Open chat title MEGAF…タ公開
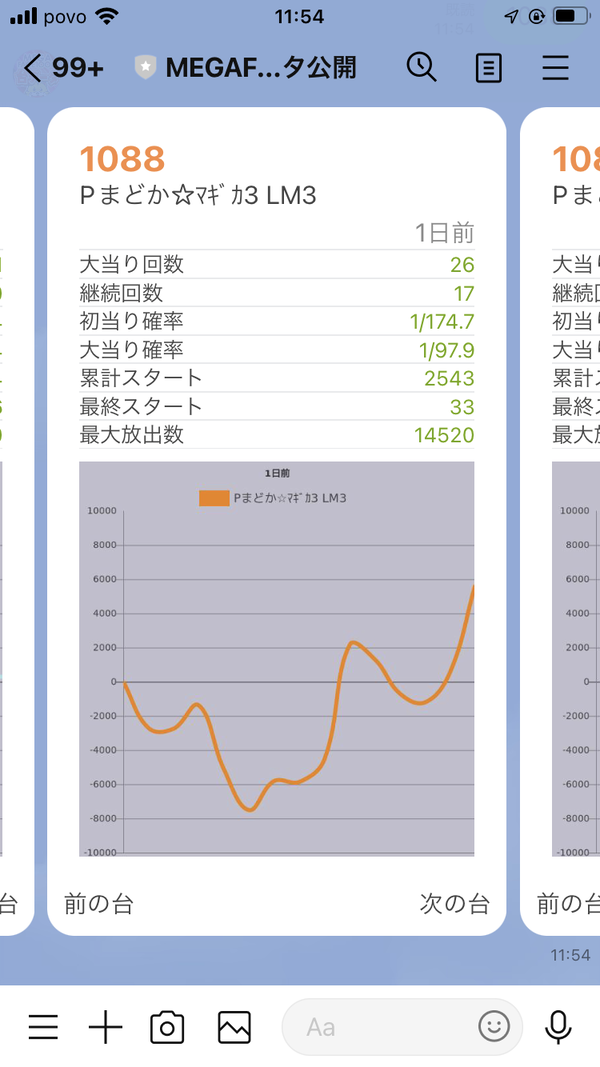Screen dimensions: 600x1067 pos(261,68)
